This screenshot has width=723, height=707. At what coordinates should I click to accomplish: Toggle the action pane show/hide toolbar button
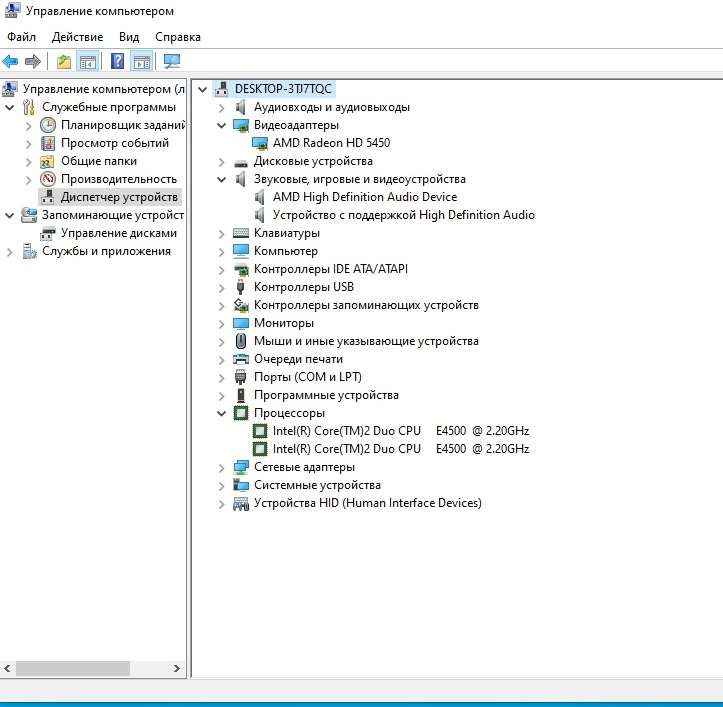pos(142,62)
